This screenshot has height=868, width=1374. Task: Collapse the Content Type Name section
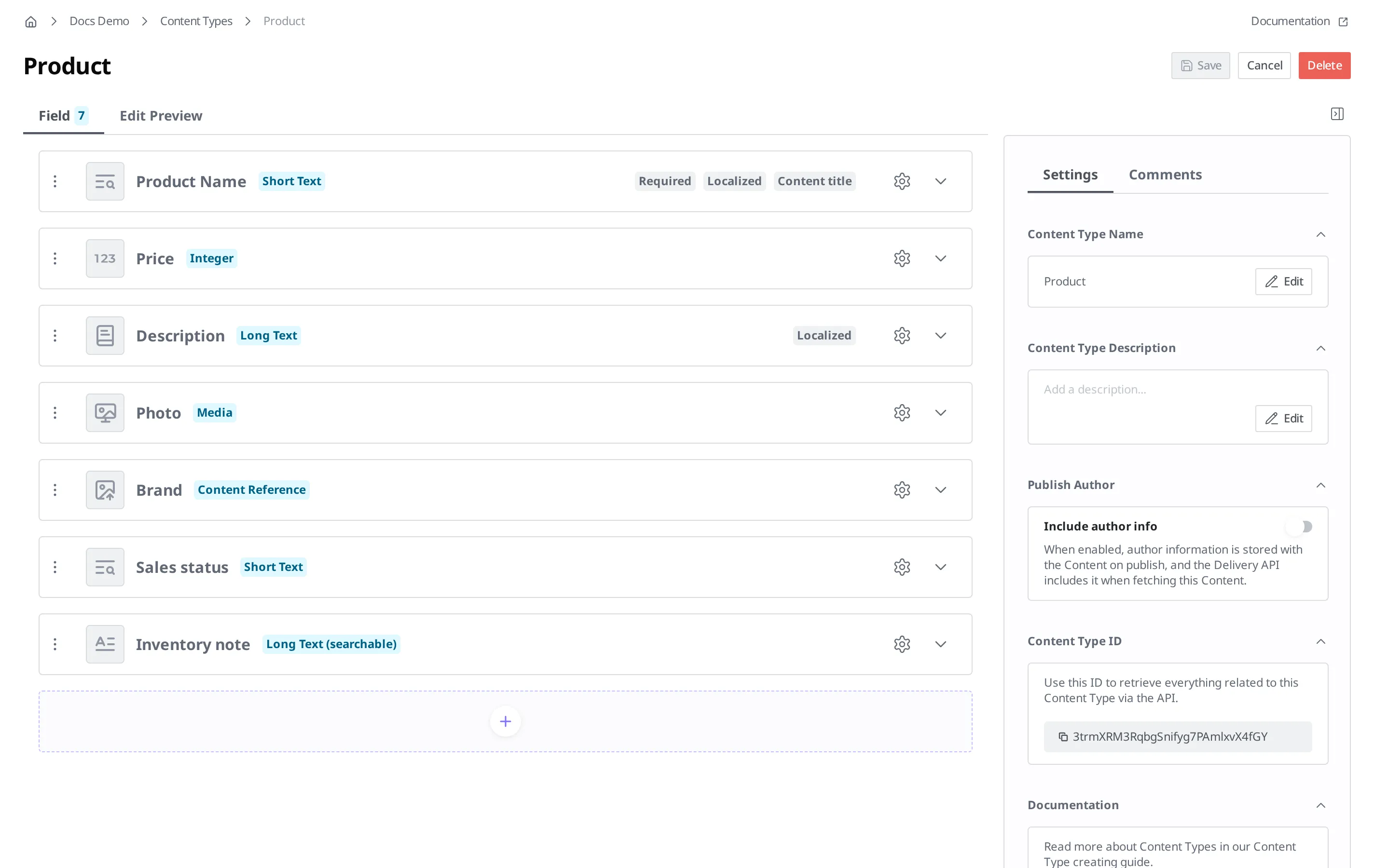(1321, 234)
